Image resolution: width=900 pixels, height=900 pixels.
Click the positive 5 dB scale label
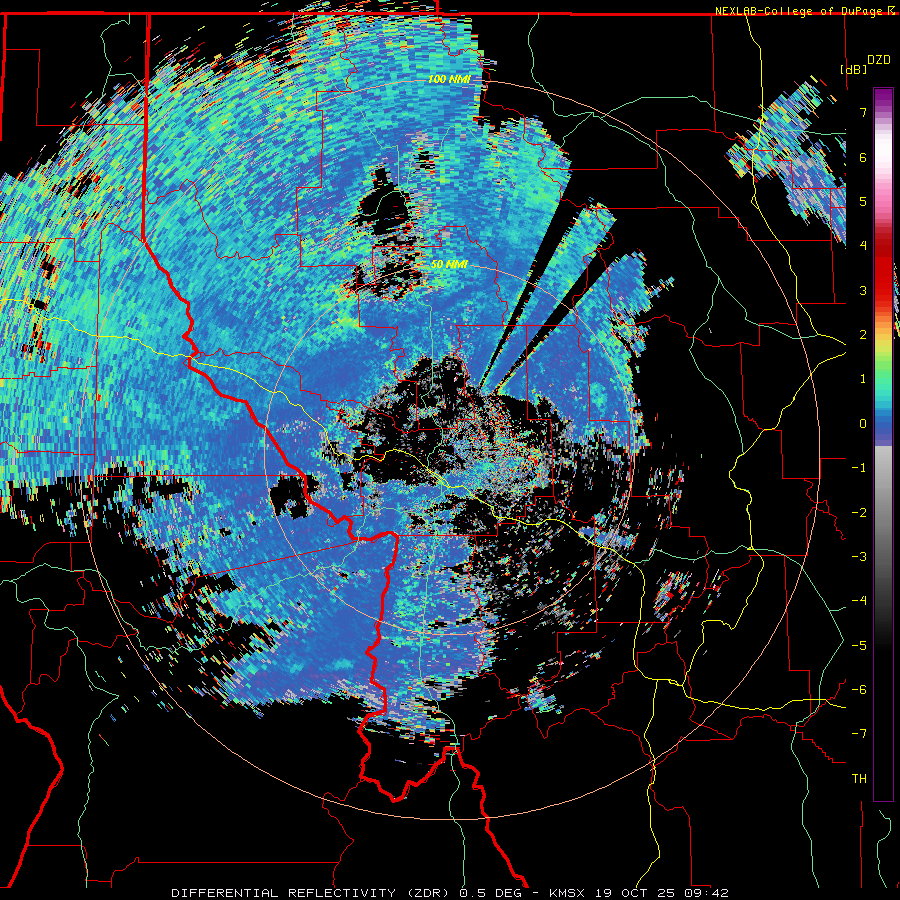[x=863, y=201]
